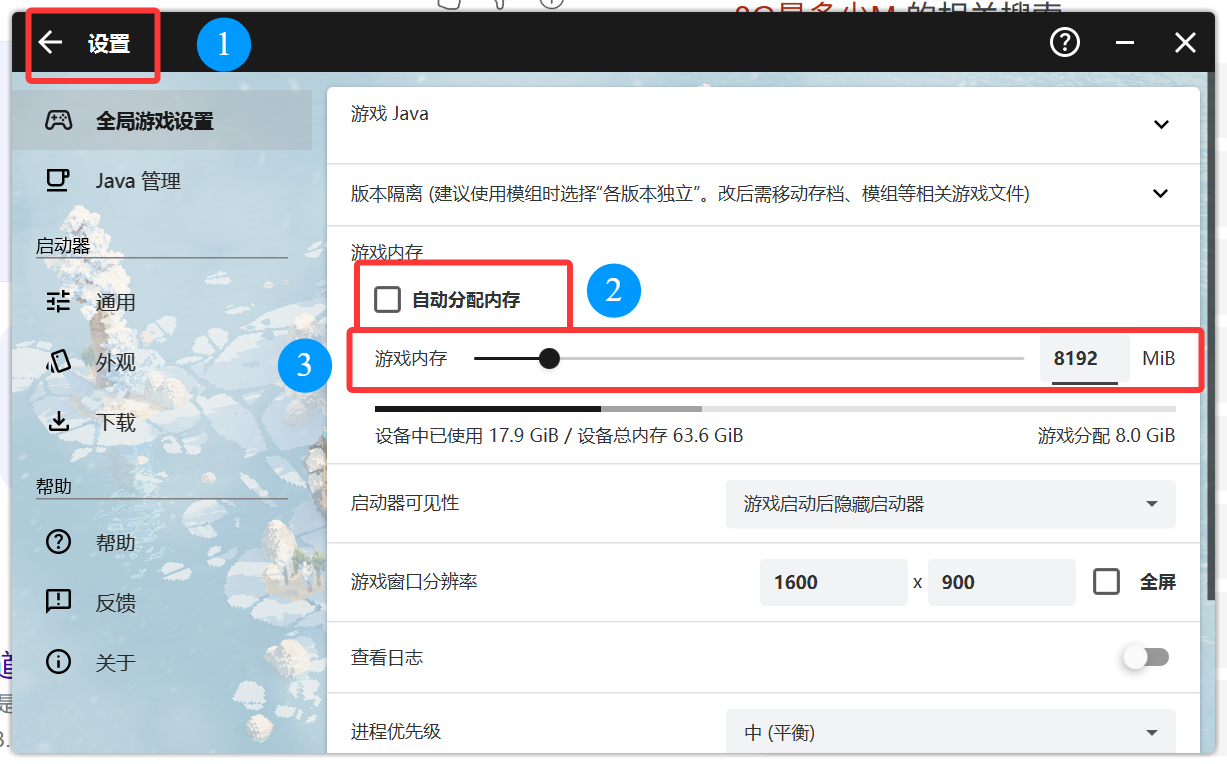Open 外观 settings page

tap(162, 361)
